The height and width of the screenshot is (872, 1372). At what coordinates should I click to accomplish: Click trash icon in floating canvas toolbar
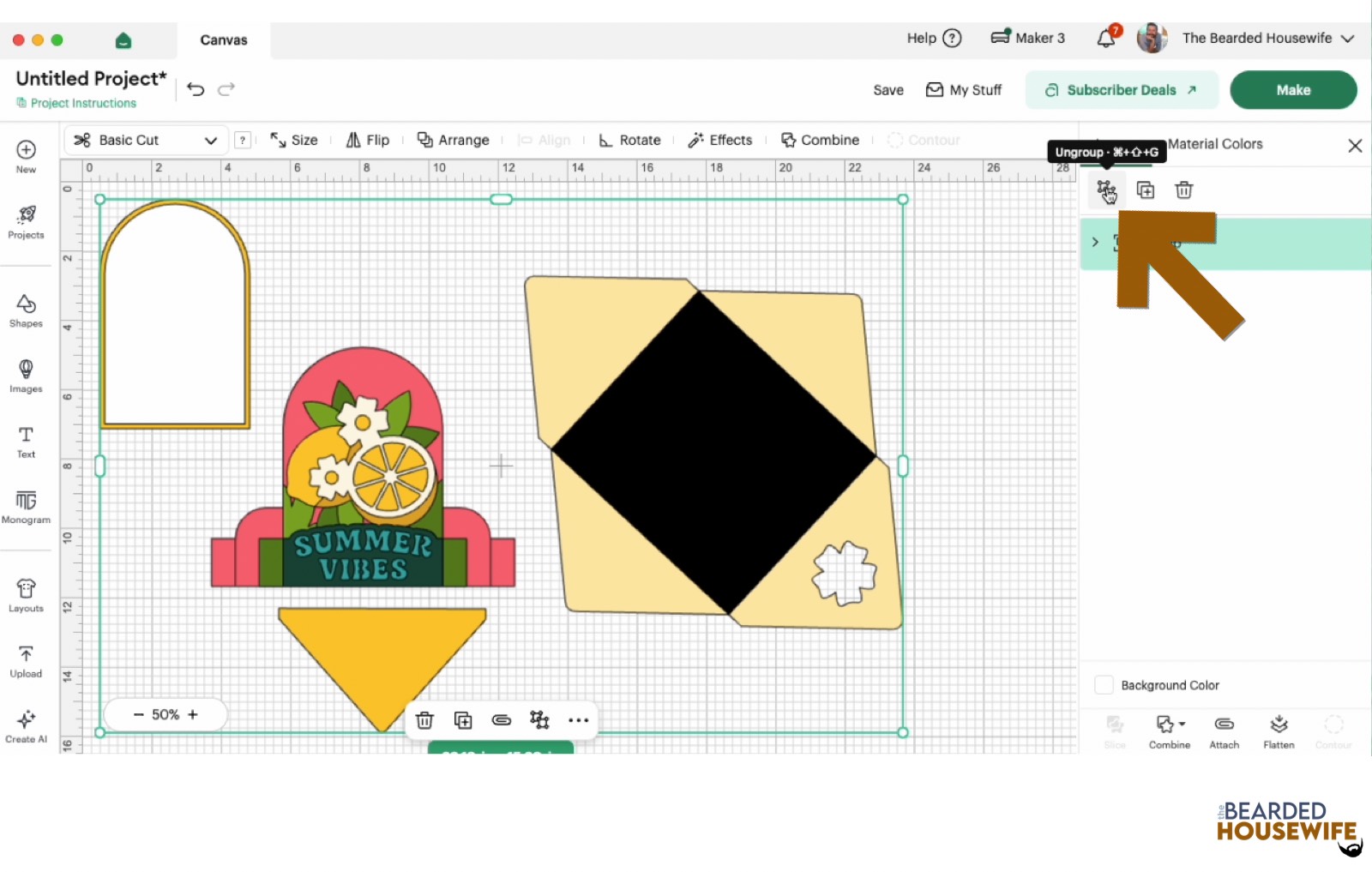pos(424,720)
